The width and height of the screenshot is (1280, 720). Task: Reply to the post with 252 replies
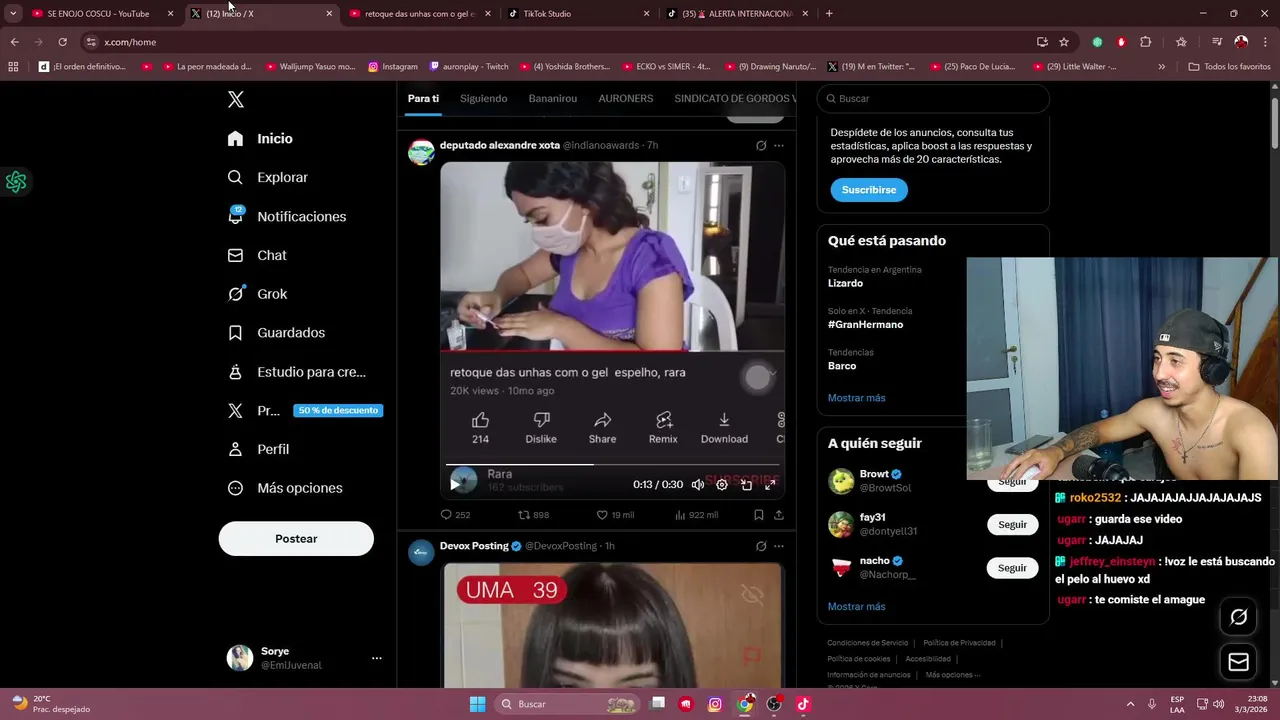point(455,515)
